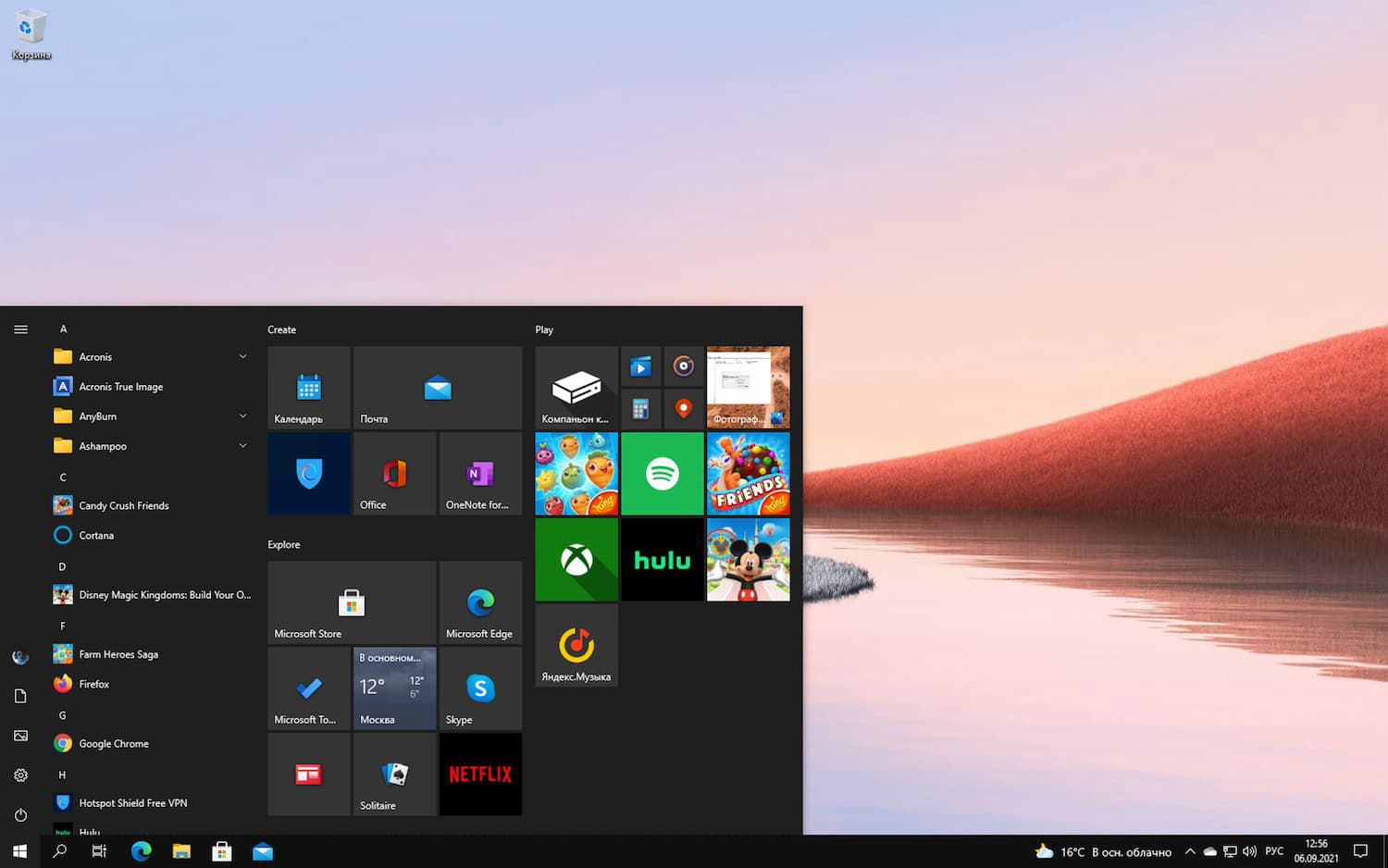This screenshot has width=1388, height=868.
Task: Launch the Skype tile
Action: coord(480,688)
